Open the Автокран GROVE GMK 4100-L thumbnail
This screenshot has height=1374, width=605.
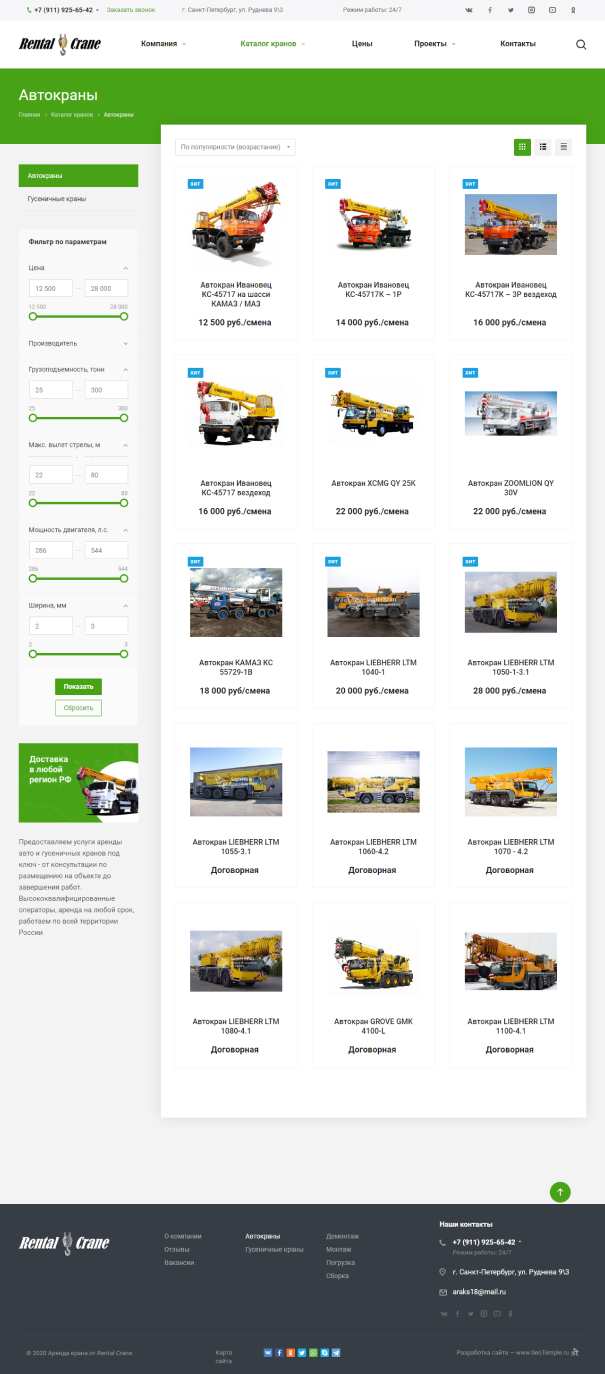373,961
